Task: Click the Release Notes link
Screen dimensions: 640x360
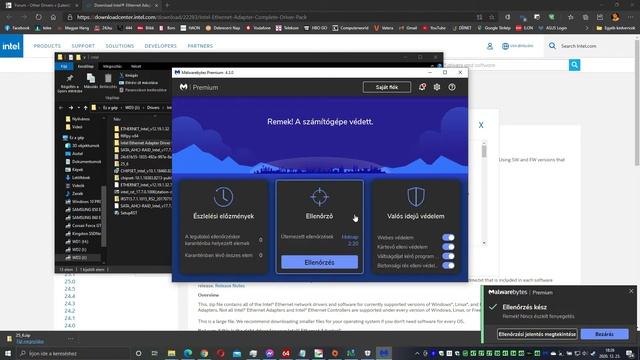Action: (x=230, y=286)
